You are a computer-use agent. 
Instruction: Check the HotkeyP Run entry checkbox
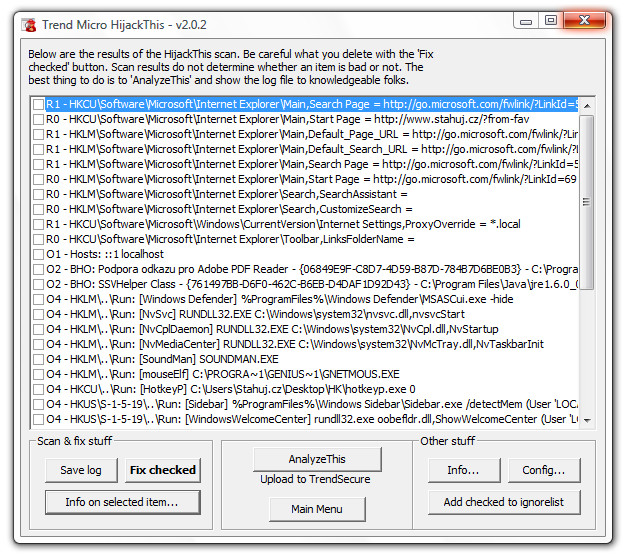click(x=38, y=389)
